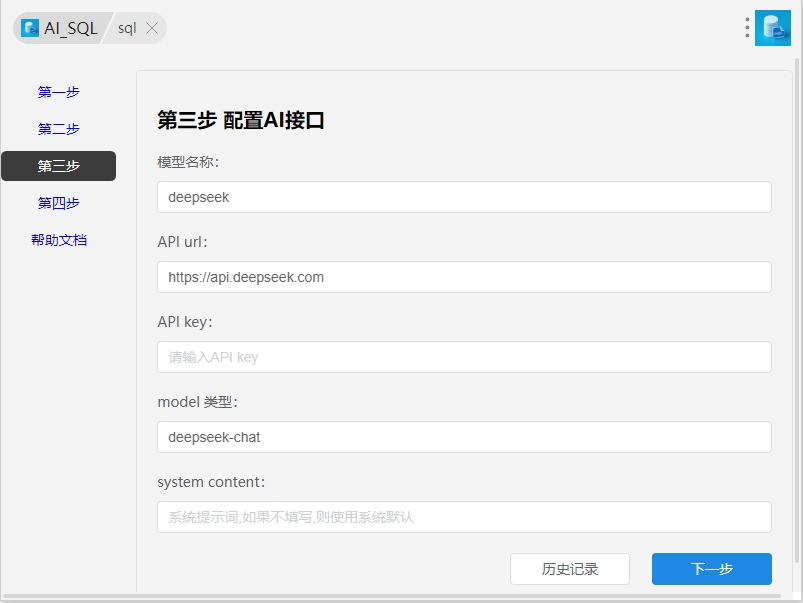Select the active 第三步 step

tap(58, 166)
